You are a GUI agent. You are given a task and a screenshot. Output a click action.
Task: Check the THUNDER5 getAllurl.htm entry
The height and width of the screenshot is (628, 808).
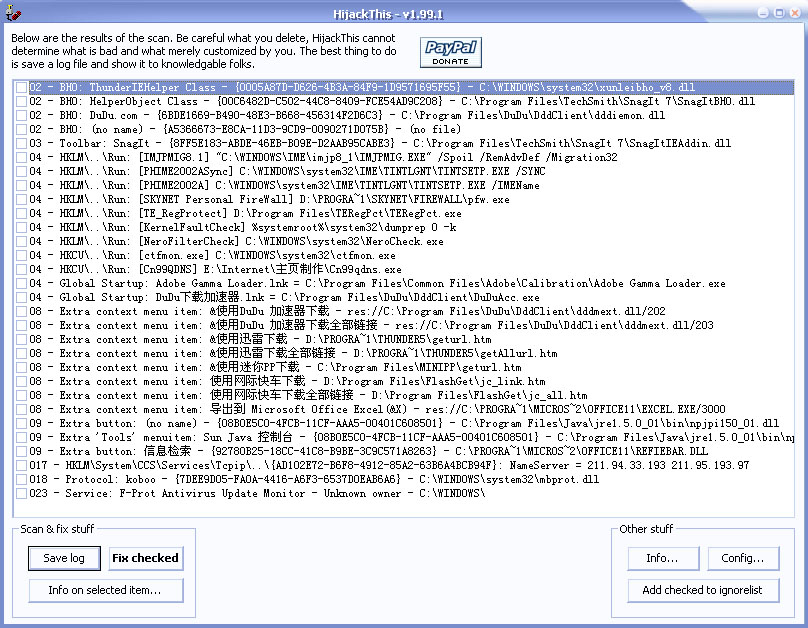click(21, 353)
